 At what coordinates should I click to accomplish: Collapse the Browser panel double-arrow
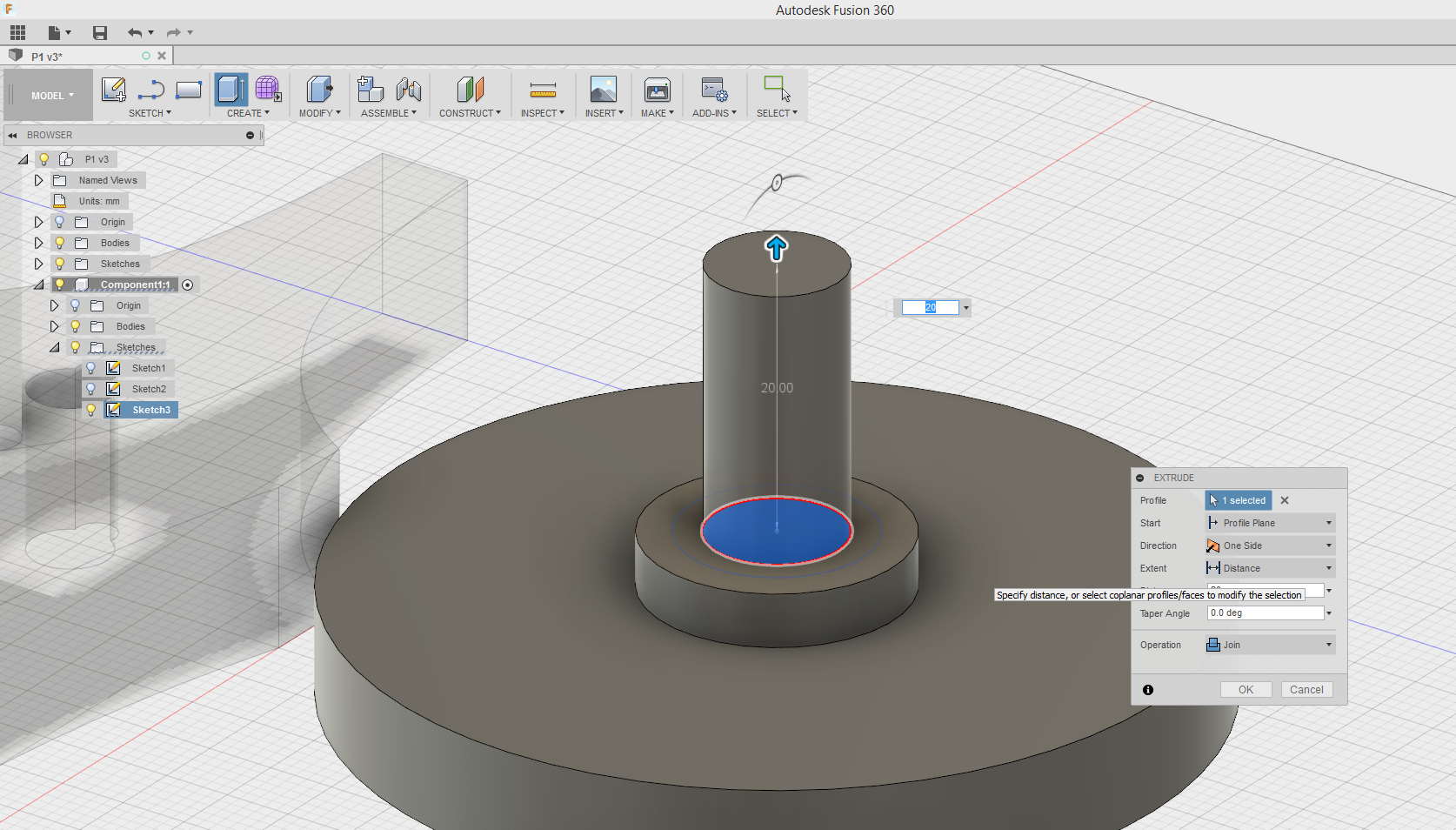[x=12, y=136]
